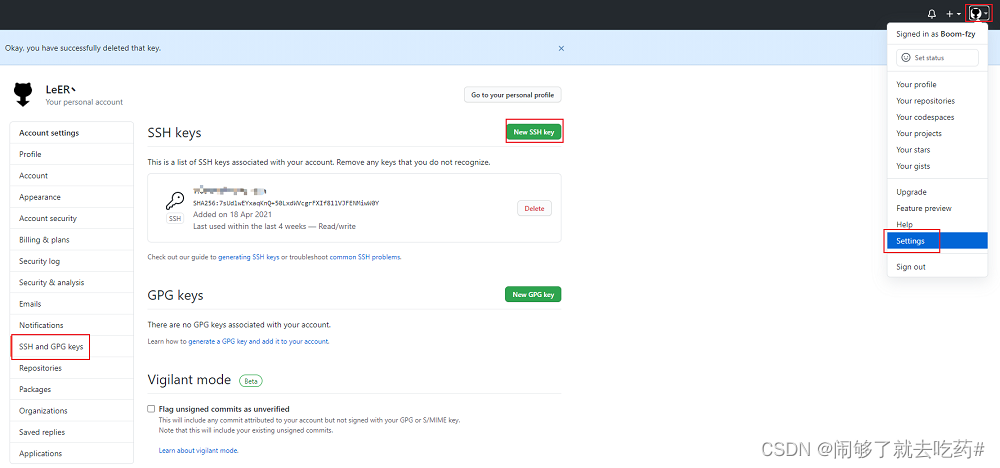The image size is (1000, 468).
Task: Choose Upgrade from user menu
Action: [937, 192]
